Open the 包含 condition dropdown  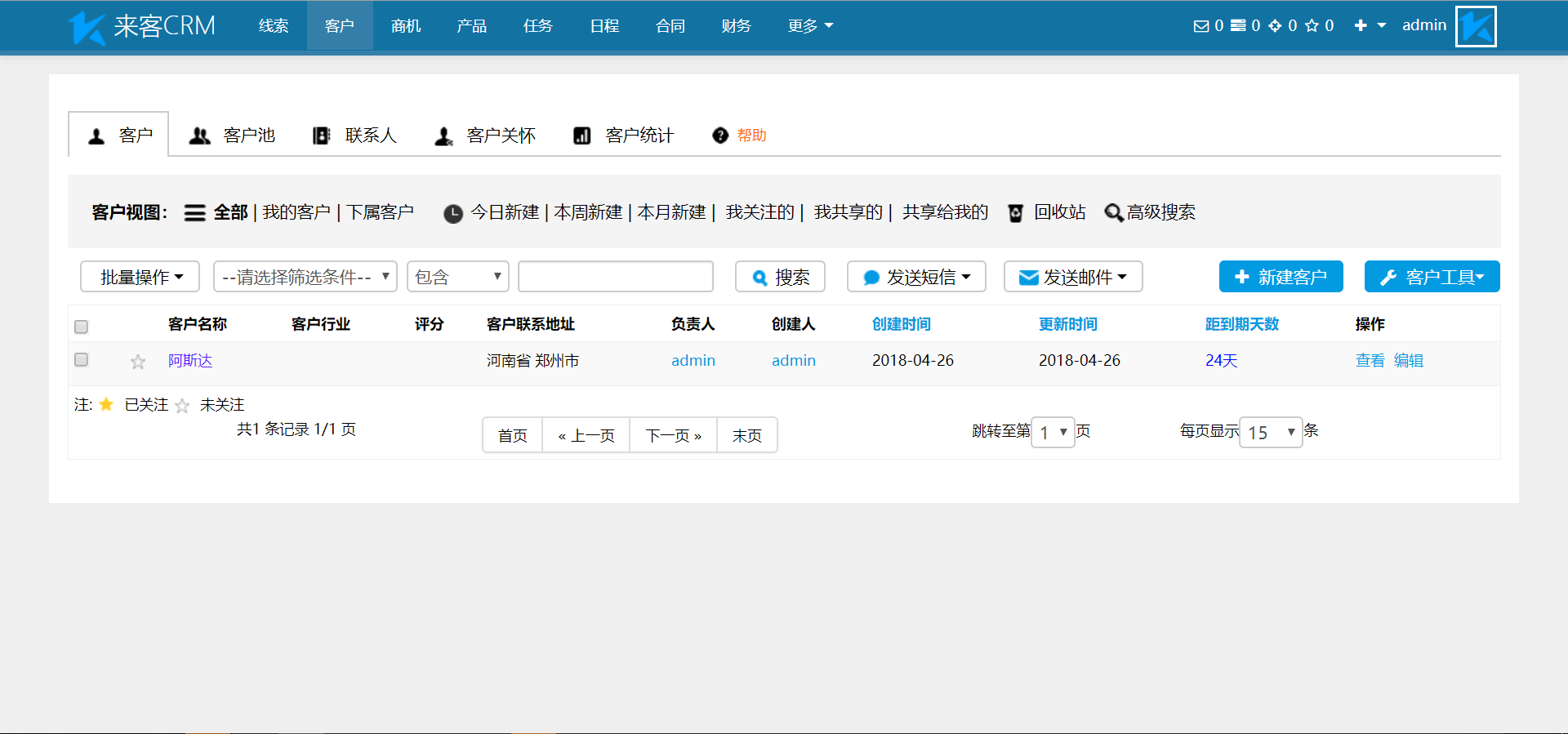coord(458,277)
